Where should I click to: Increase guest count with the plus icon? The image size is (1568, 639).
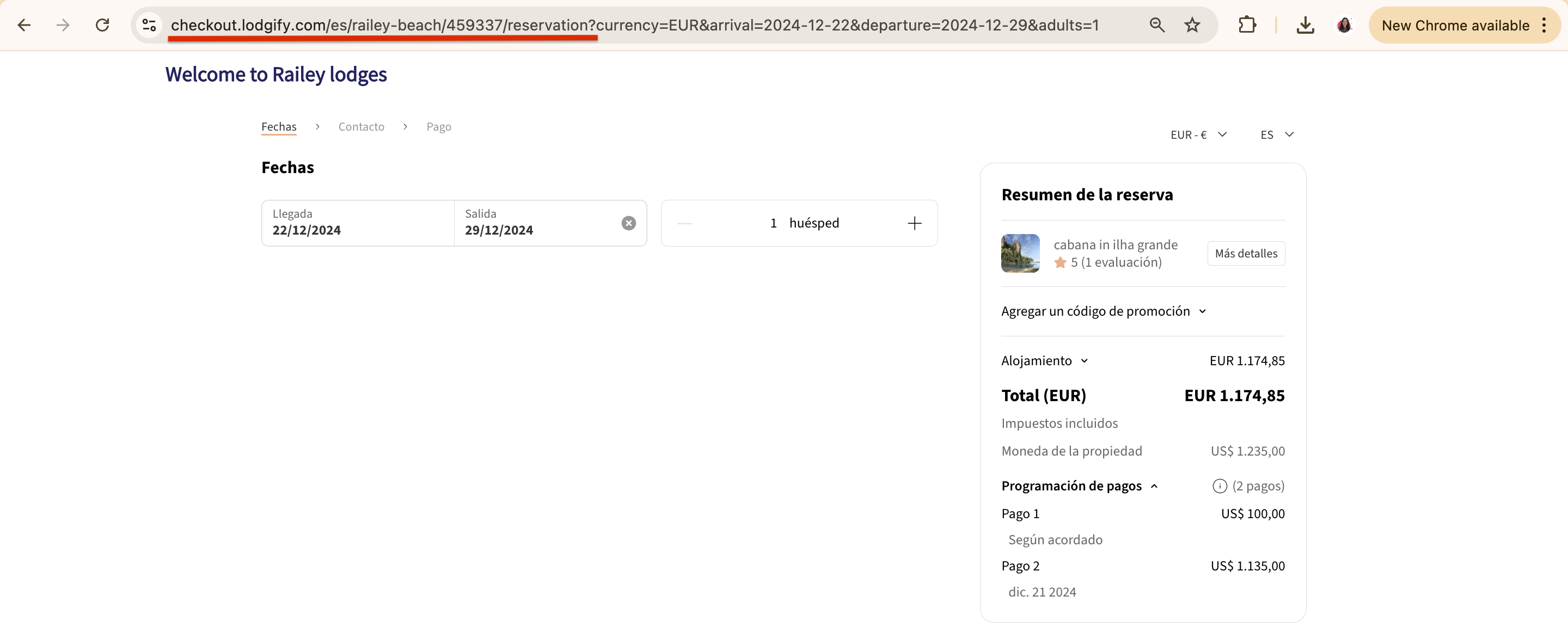[914, 223]
